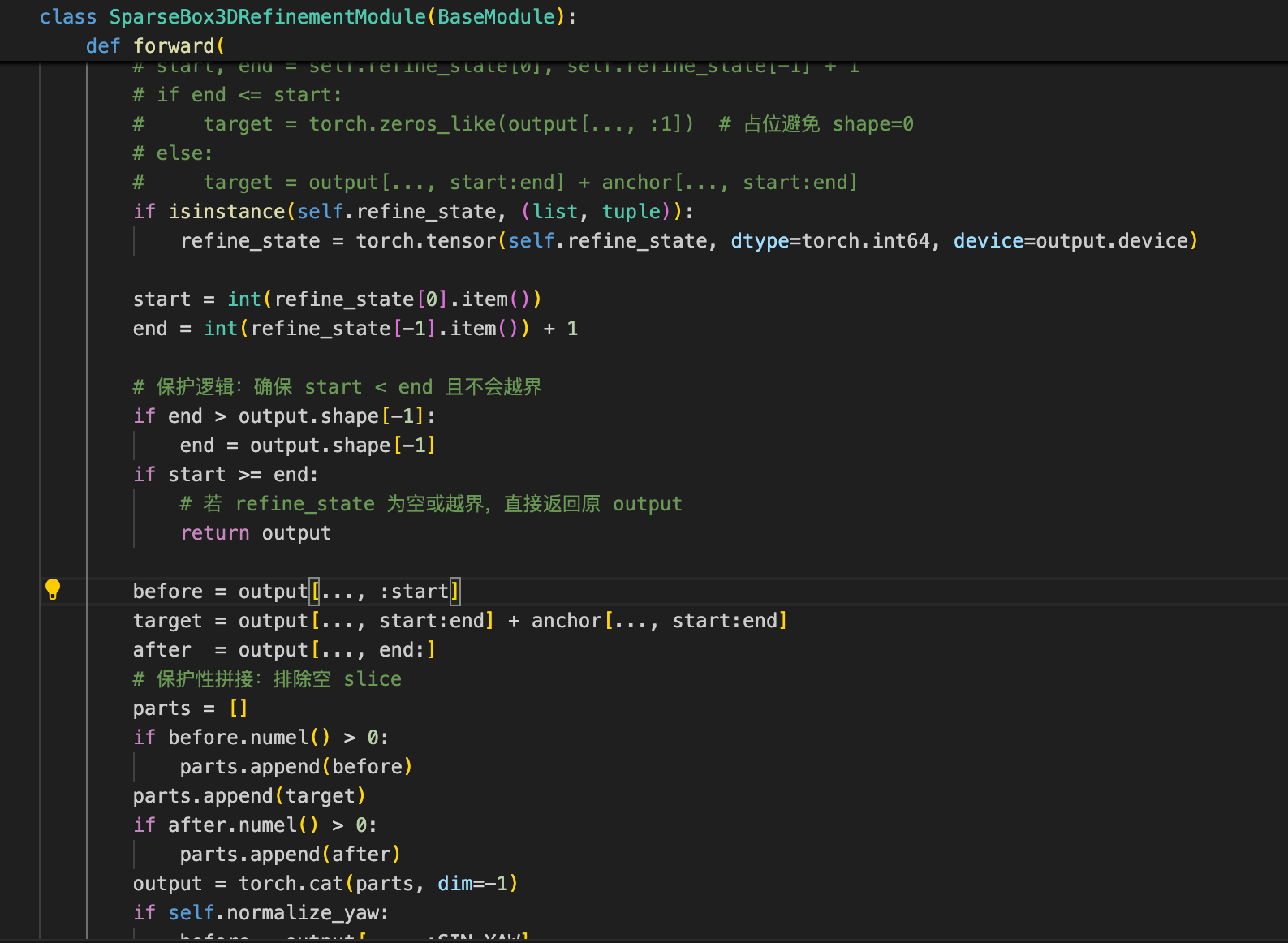Select the dtype keyword argument
1288x943 pixels.
click(x=760, y=241)
